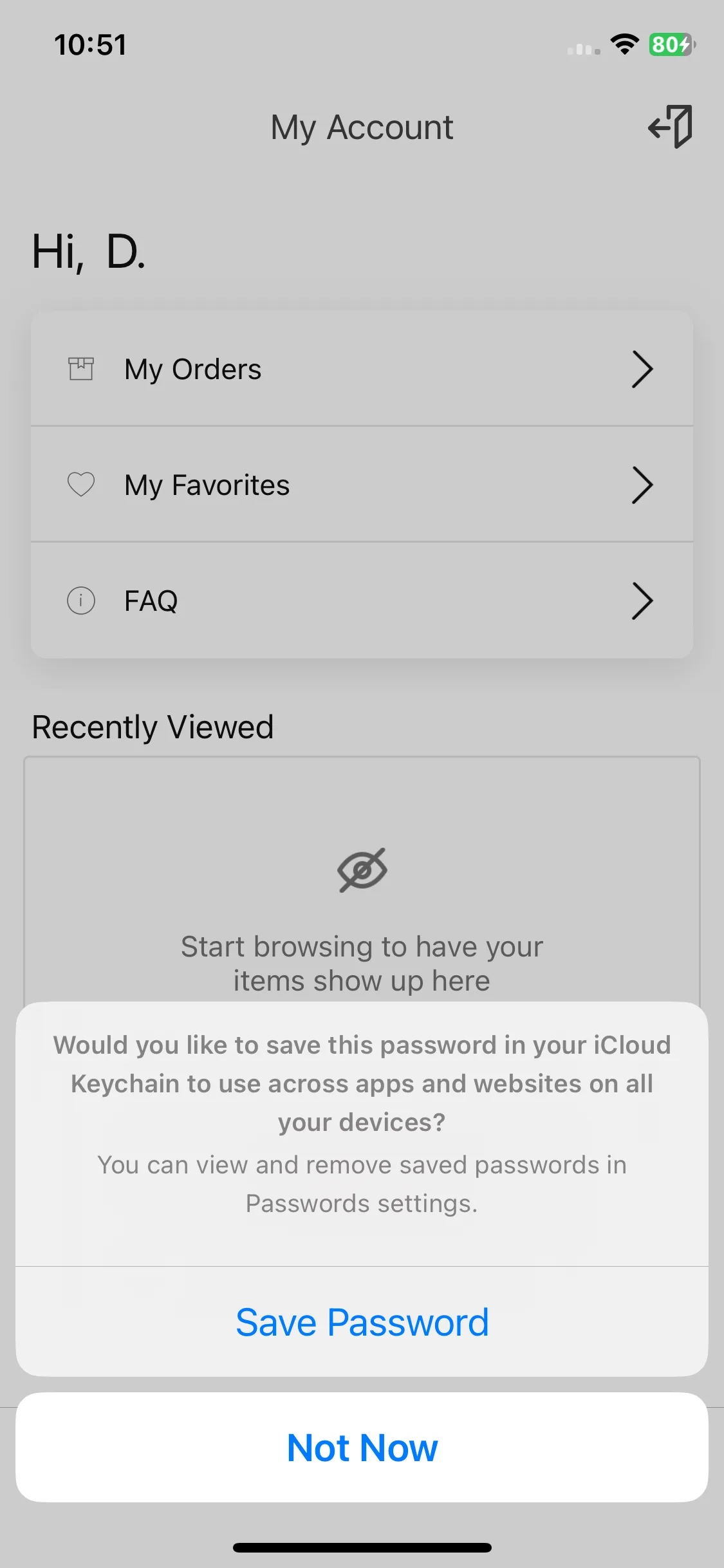Image resolution: width=724 pixels, height=1568 pixels.
Task: Tap the battery indicator icon
Action: point(672,44)
